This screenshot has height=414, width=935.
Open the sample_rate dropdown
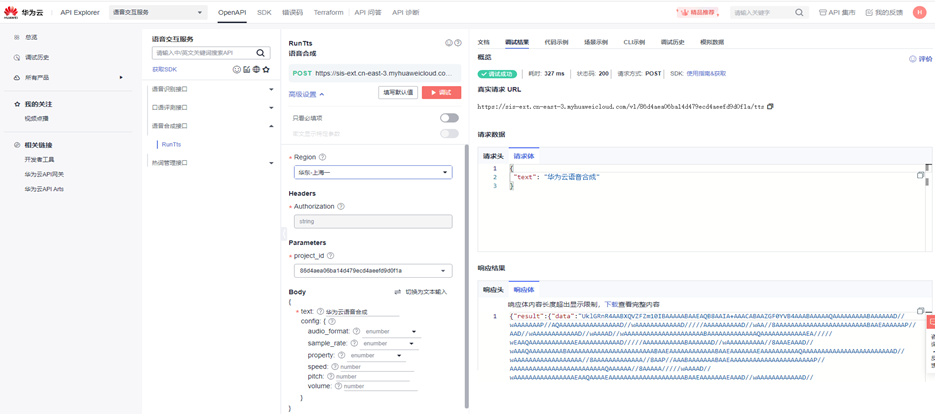(x=388, y=343)
